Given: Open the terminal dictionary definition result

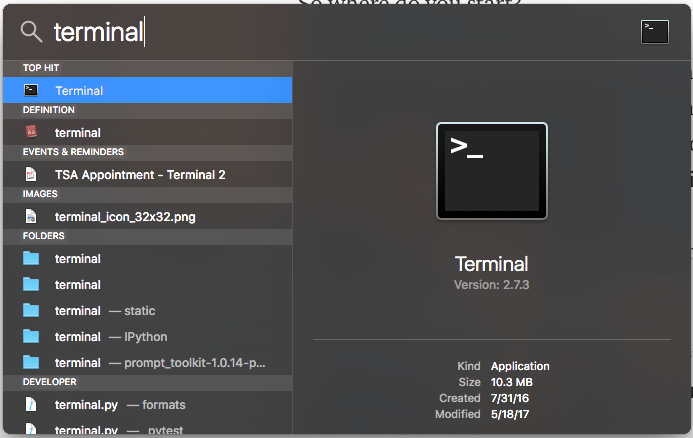Looking at the screenshot, I should [148, 132].
